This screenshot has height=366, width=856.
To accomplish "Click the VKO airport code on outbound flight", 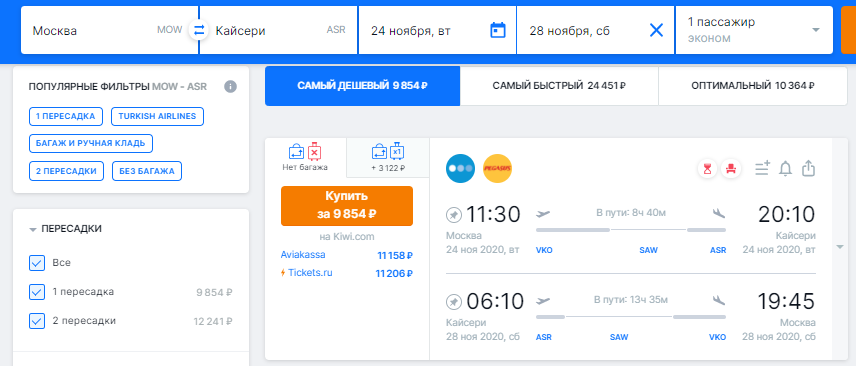I will 545,250.
